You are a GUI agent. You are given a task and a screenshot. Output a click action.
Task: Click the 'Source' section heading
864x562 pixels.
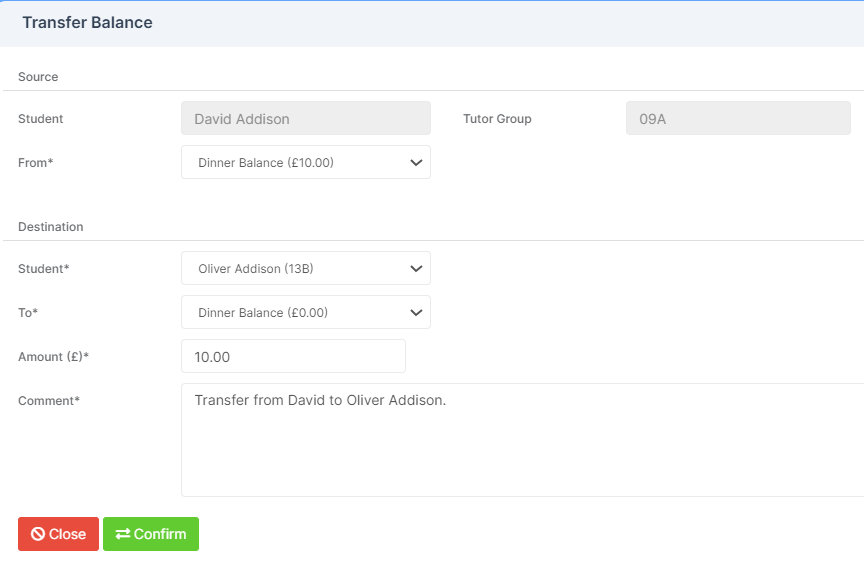tap(38, 77)
